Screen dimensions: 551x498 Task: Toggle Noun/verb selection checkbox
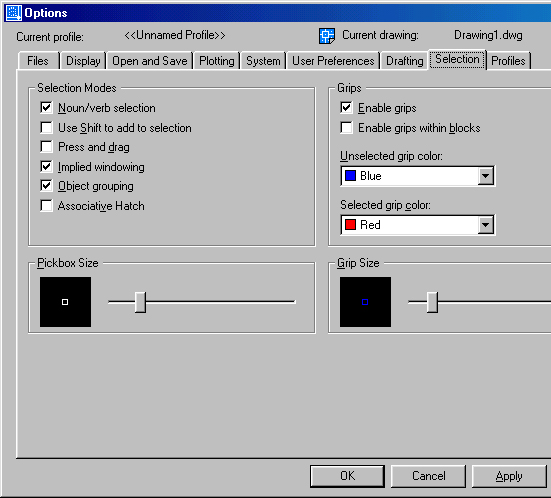click(x=46, y=108)
